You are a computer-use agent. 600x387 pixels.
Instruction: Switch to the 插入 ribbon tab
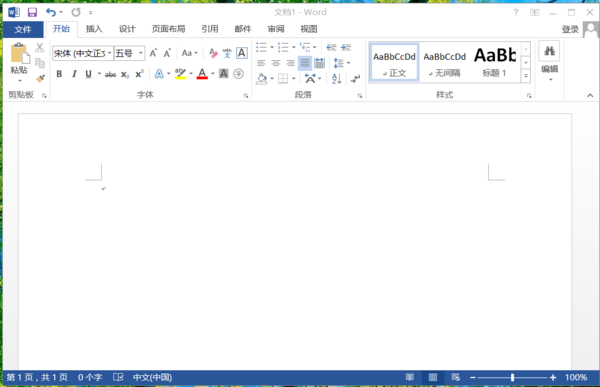tap(94, 29)
